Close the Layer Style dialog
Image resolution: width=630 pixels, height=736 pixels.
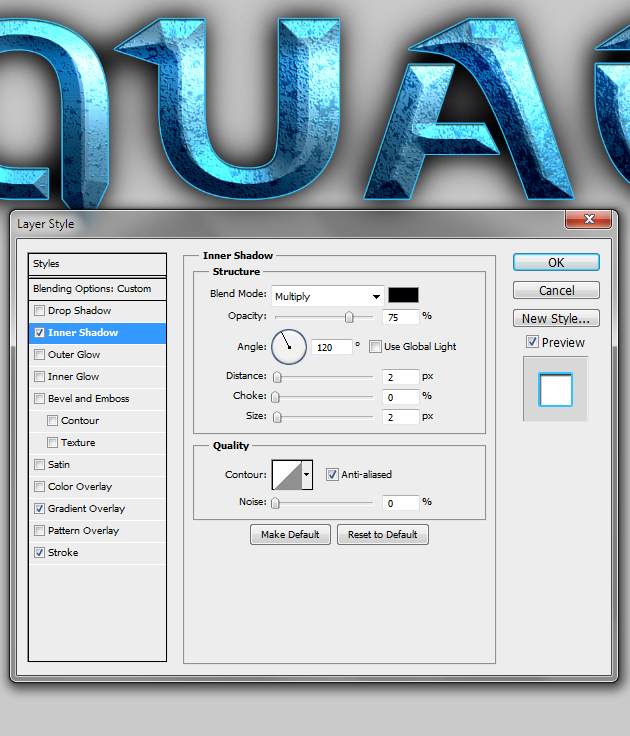pyautogui.click(x=588, y=219)
